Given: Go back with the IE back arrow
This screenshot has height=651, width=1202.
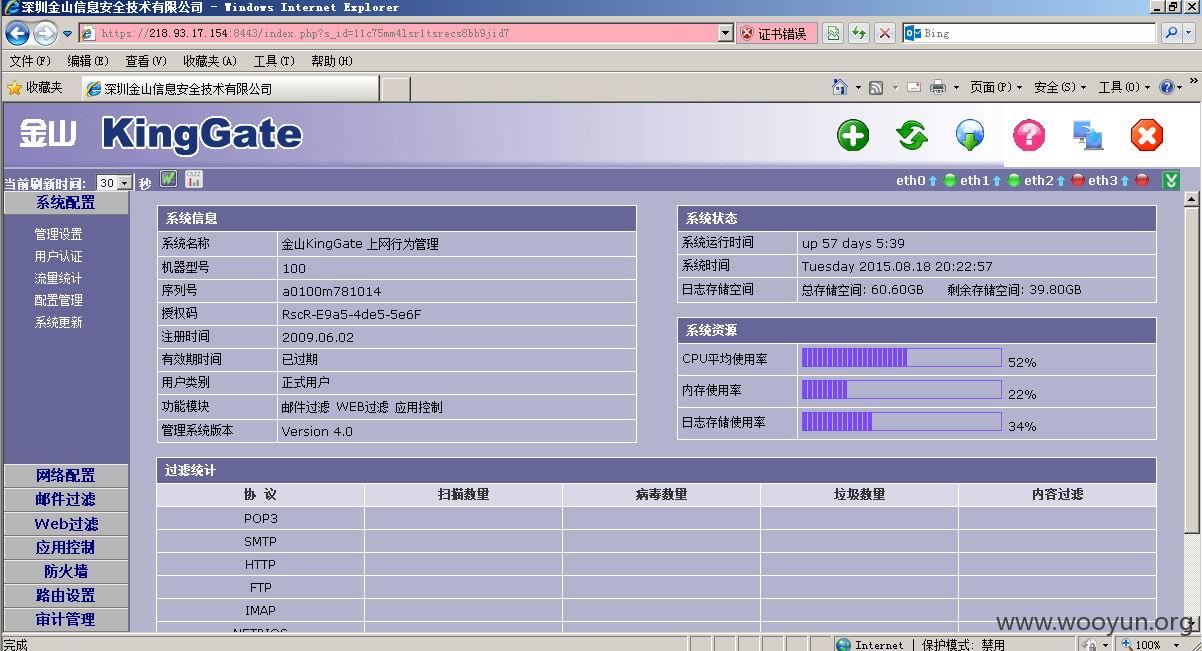Looking at the screenshot, I should [17, 33].
